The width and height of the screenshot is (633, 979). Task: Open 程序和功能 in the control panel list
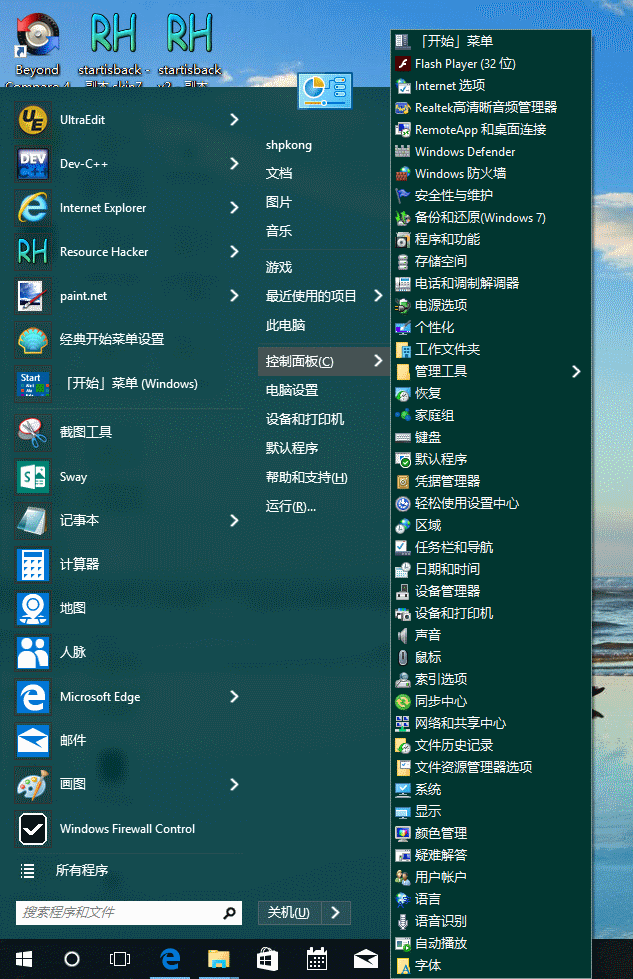(x=491, y=239)
